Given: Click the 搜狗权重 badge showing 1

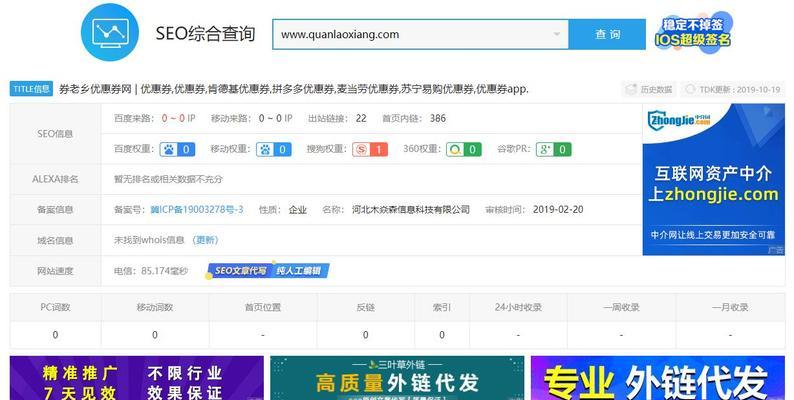Looking at the screenshot, I should coord(370,149).
